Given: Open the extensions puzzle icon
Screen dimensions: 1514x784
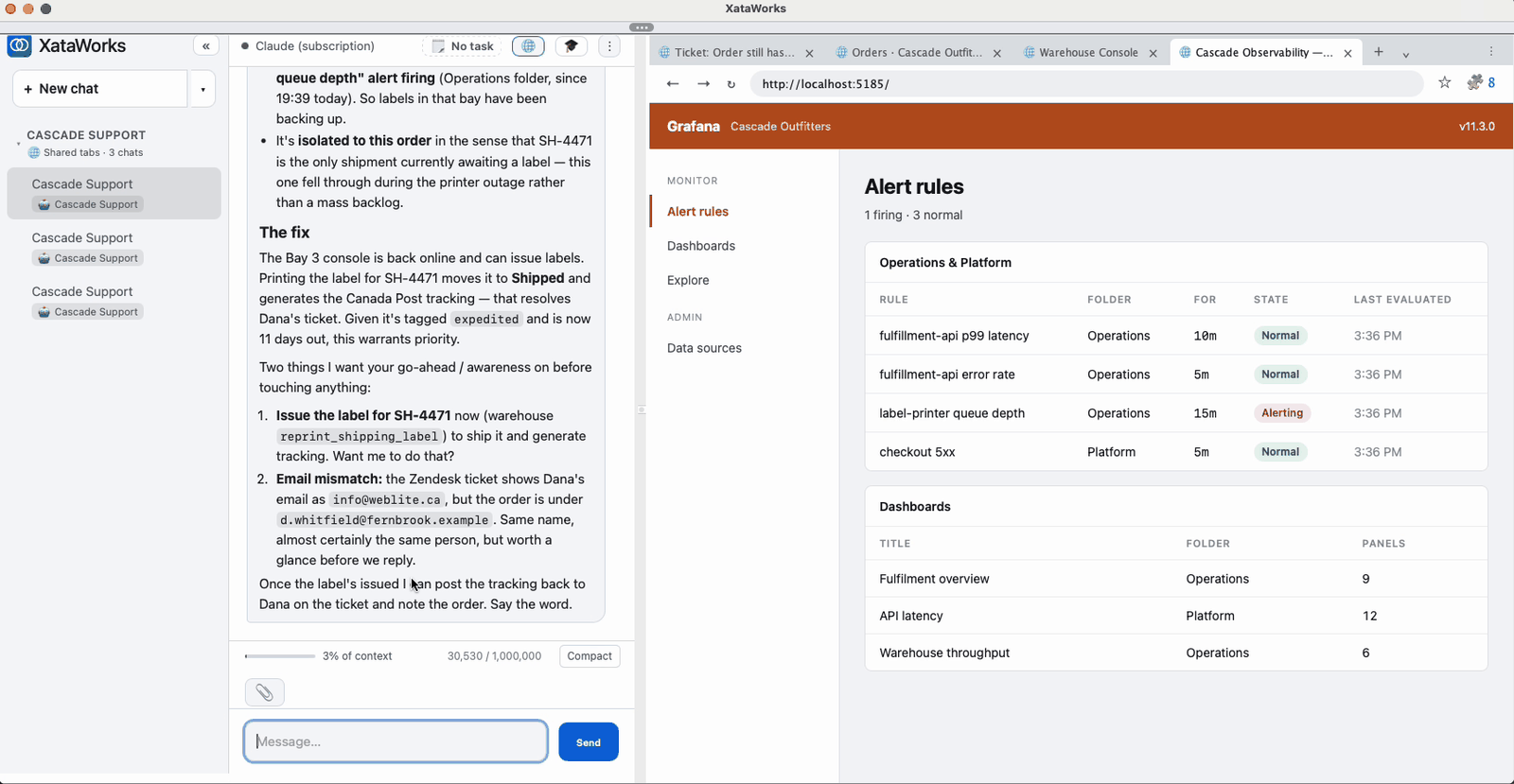Looking at the screenshot, I should [x=1474, y=83].
